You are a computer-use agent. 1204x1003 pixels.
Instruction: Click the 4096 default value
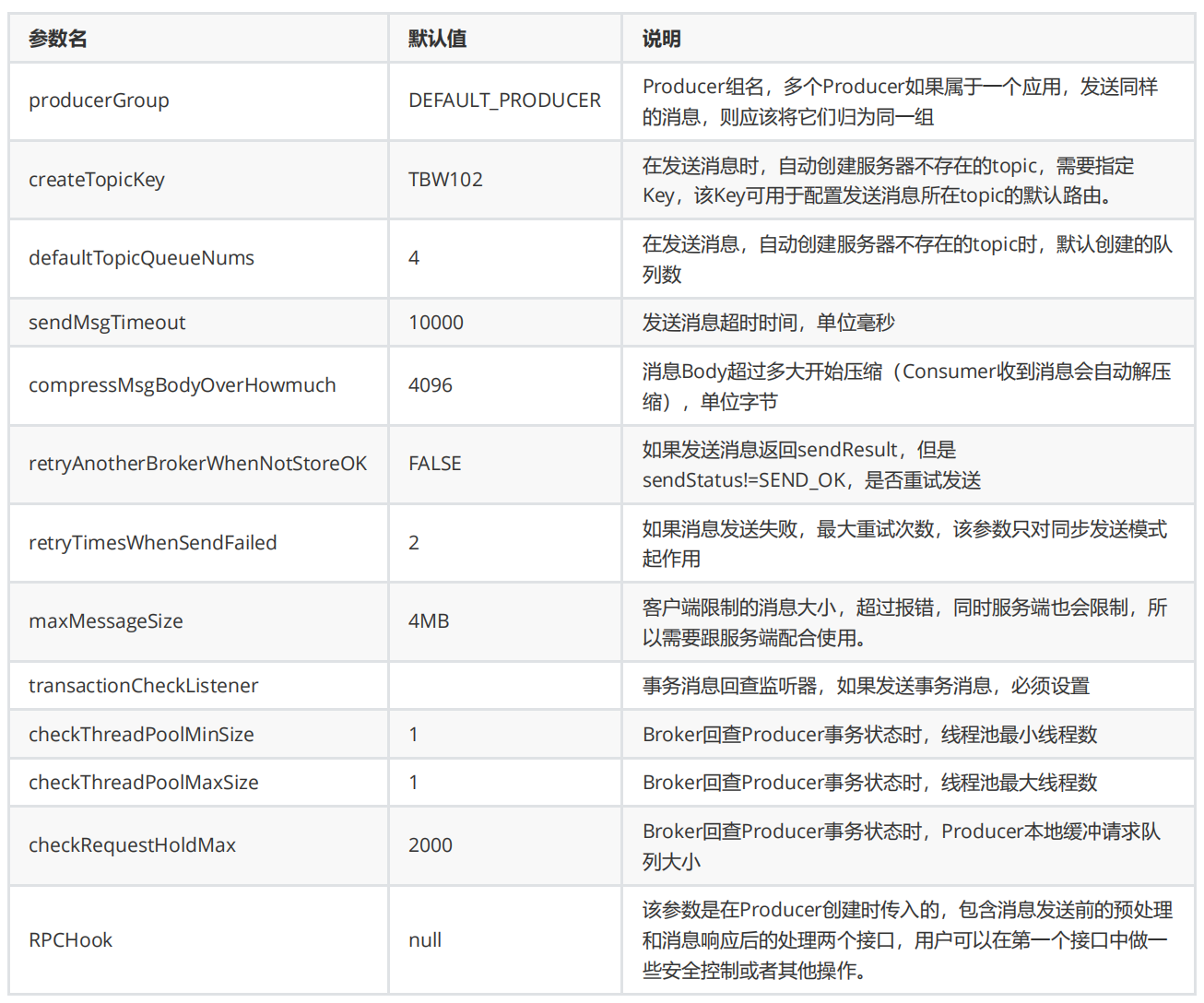coord(431,385)
